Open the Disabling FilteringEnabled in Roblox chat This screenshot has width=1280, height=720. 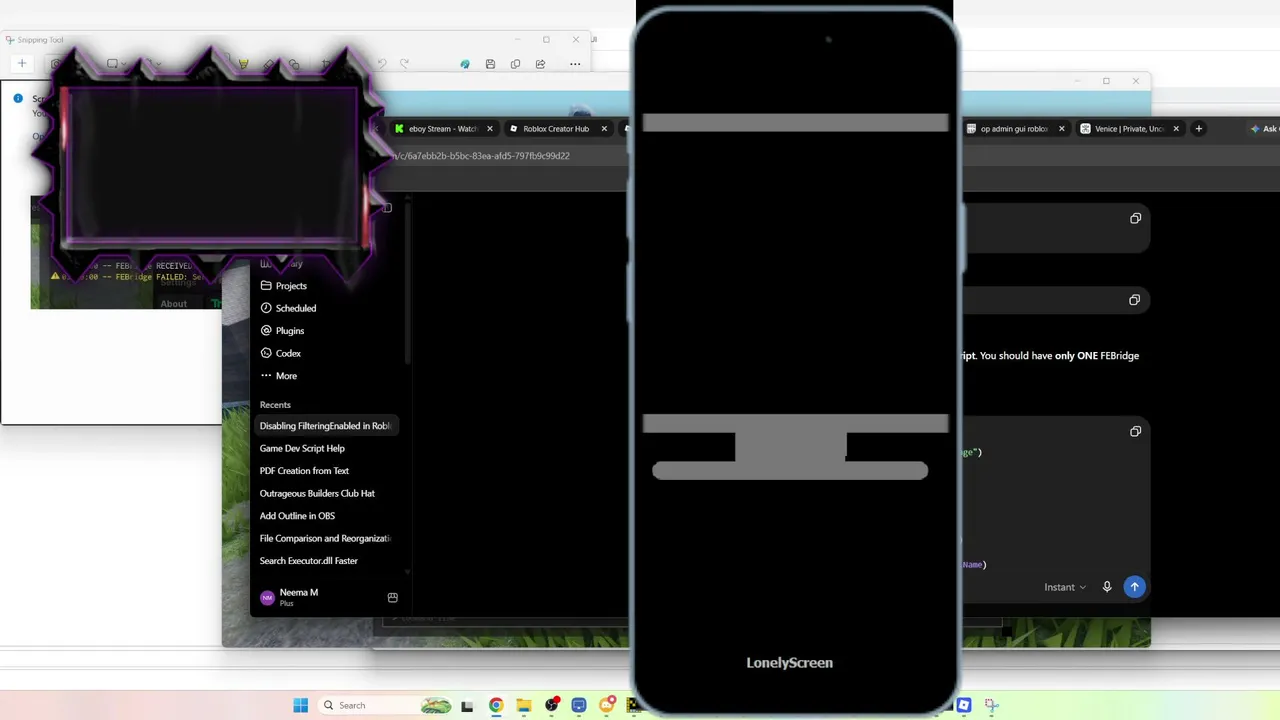click(326, 426)
